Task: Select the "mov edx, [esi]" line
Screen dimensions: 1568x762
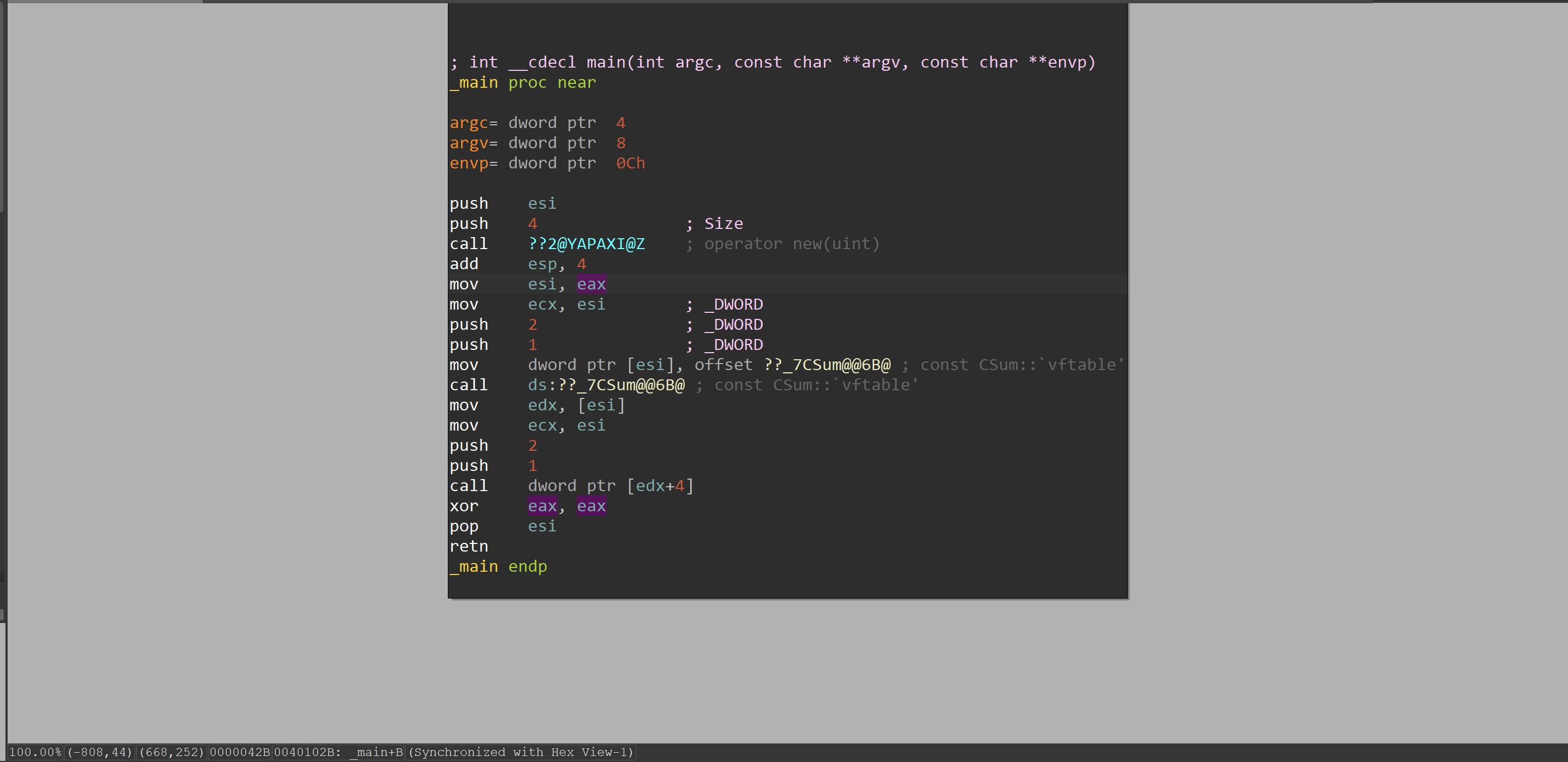Action: (538, 404)
